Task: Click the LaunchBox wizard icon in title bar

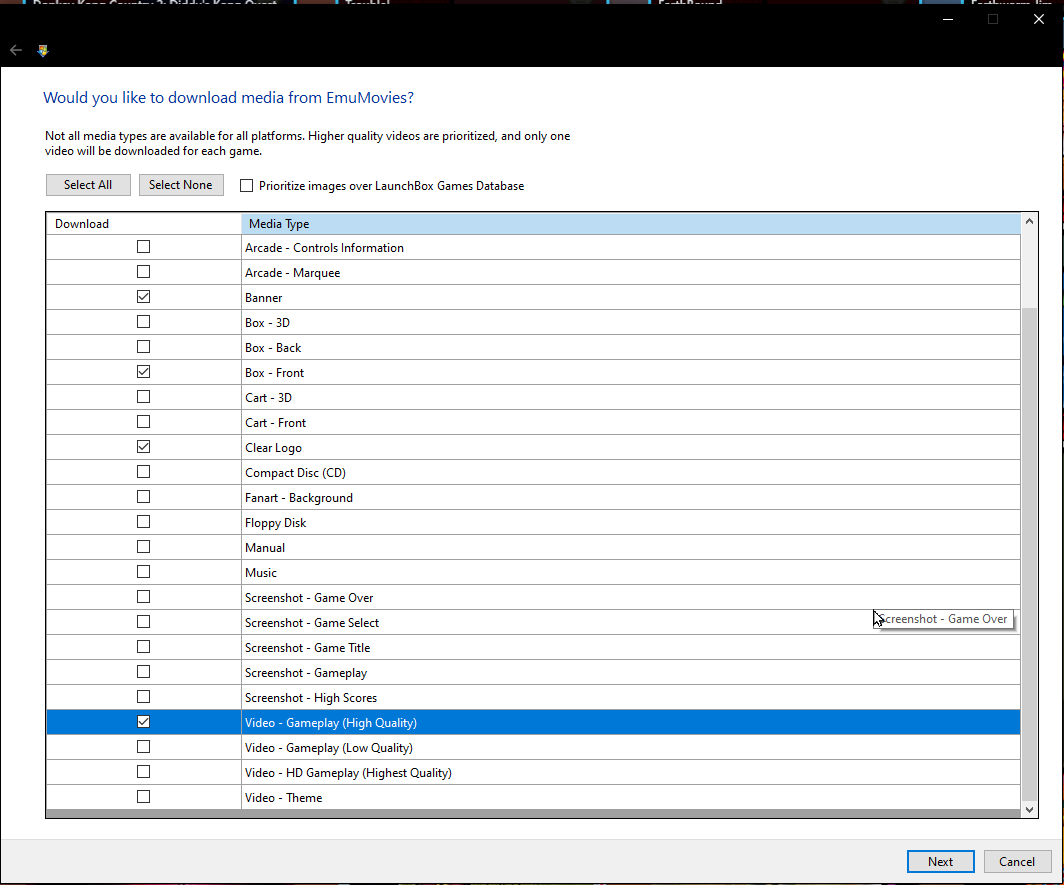Action: pos(43,50)
